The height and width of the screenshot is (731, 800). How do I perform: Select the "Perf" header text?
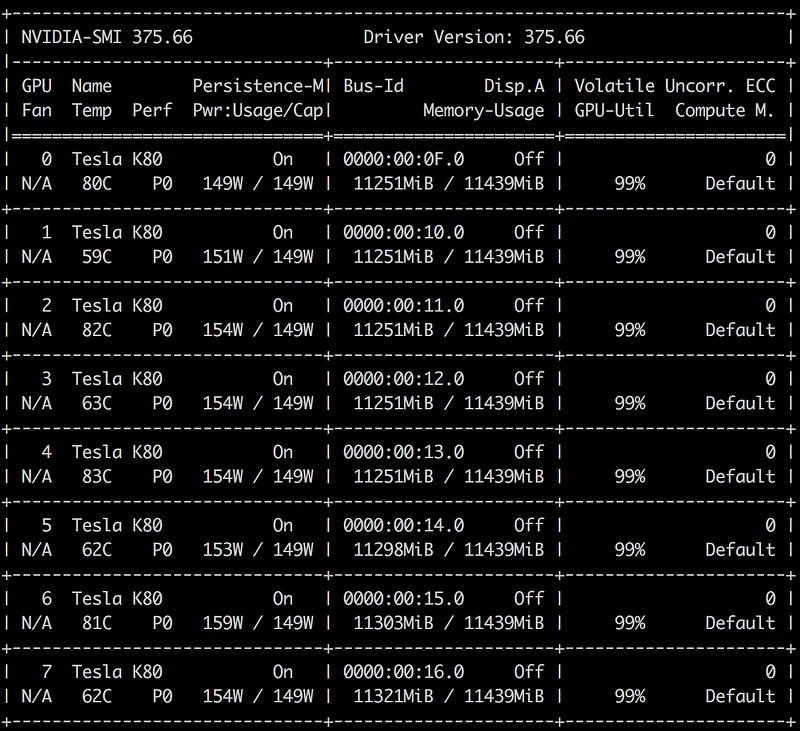pyautogui.click(x=153, y=110)
